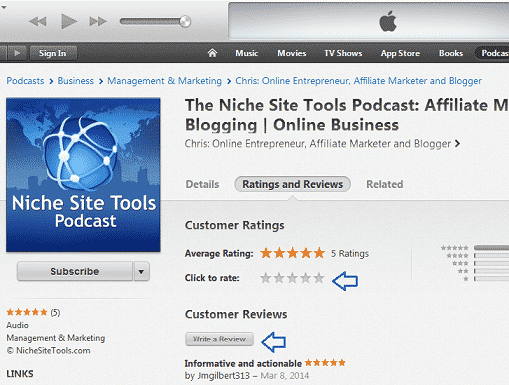
Task: Open the Subscribe dropdown arrow
Action: [x=141, y=271]
